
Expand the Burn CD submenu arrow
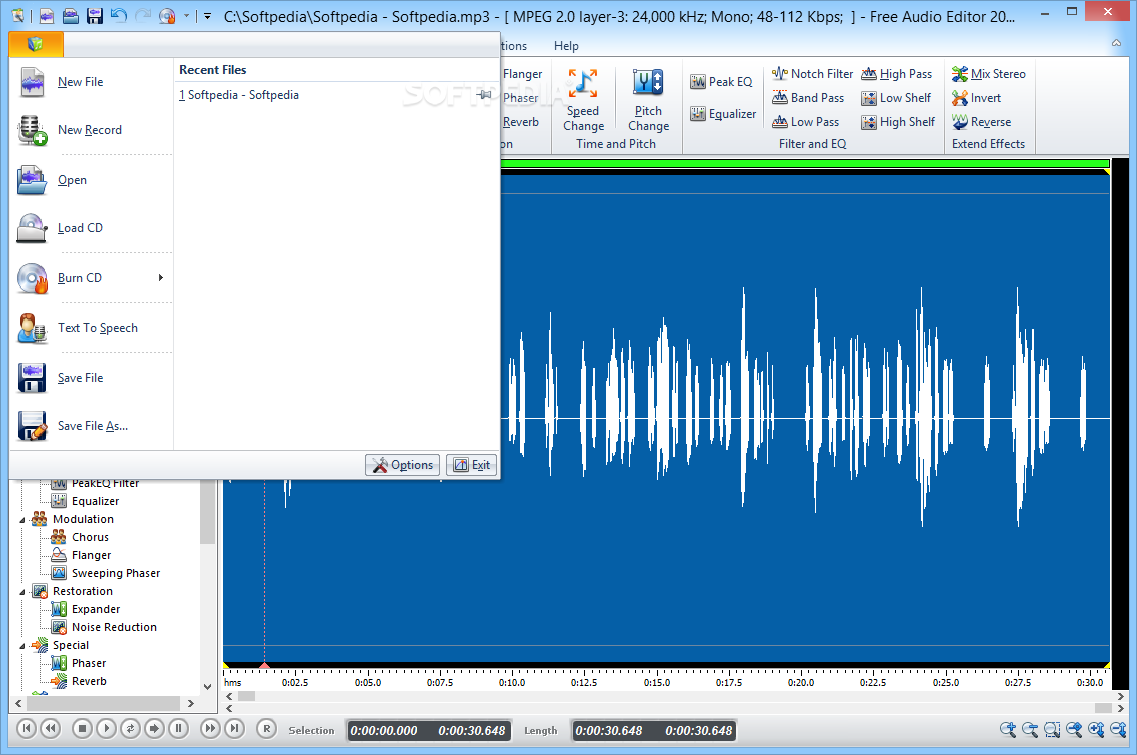(161, 278)
